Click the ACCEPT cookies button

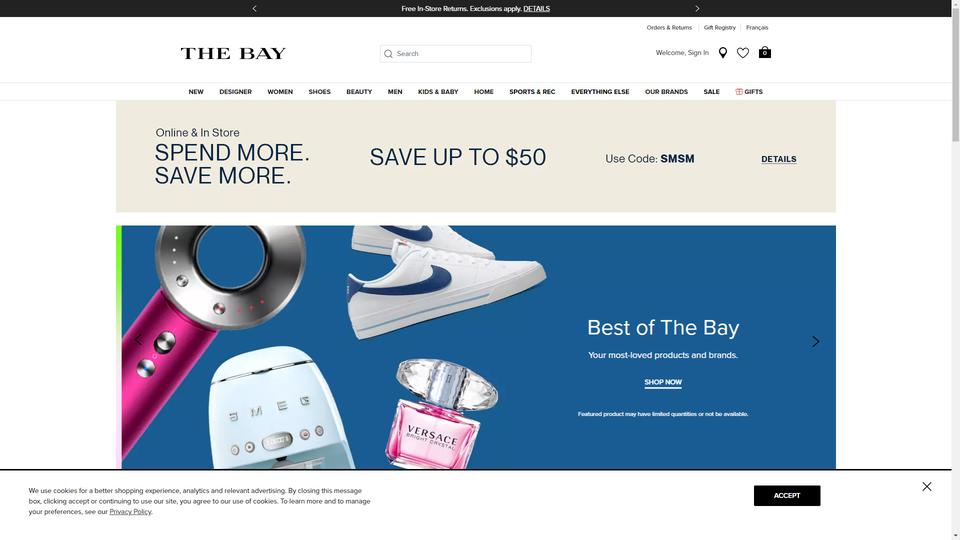click(787, 496)
